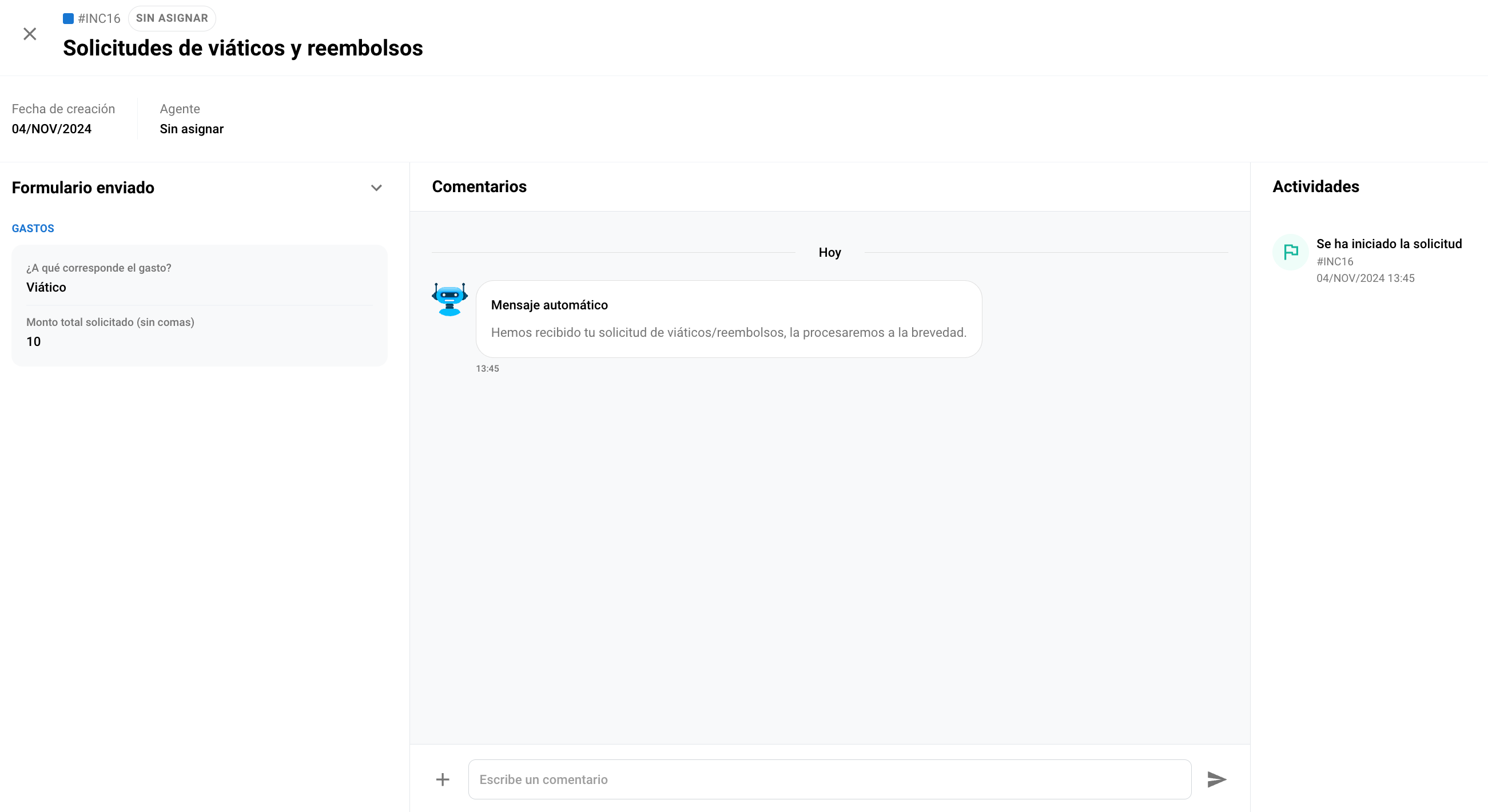Click the SIN ASIGNAR status badge

point(172,18)
